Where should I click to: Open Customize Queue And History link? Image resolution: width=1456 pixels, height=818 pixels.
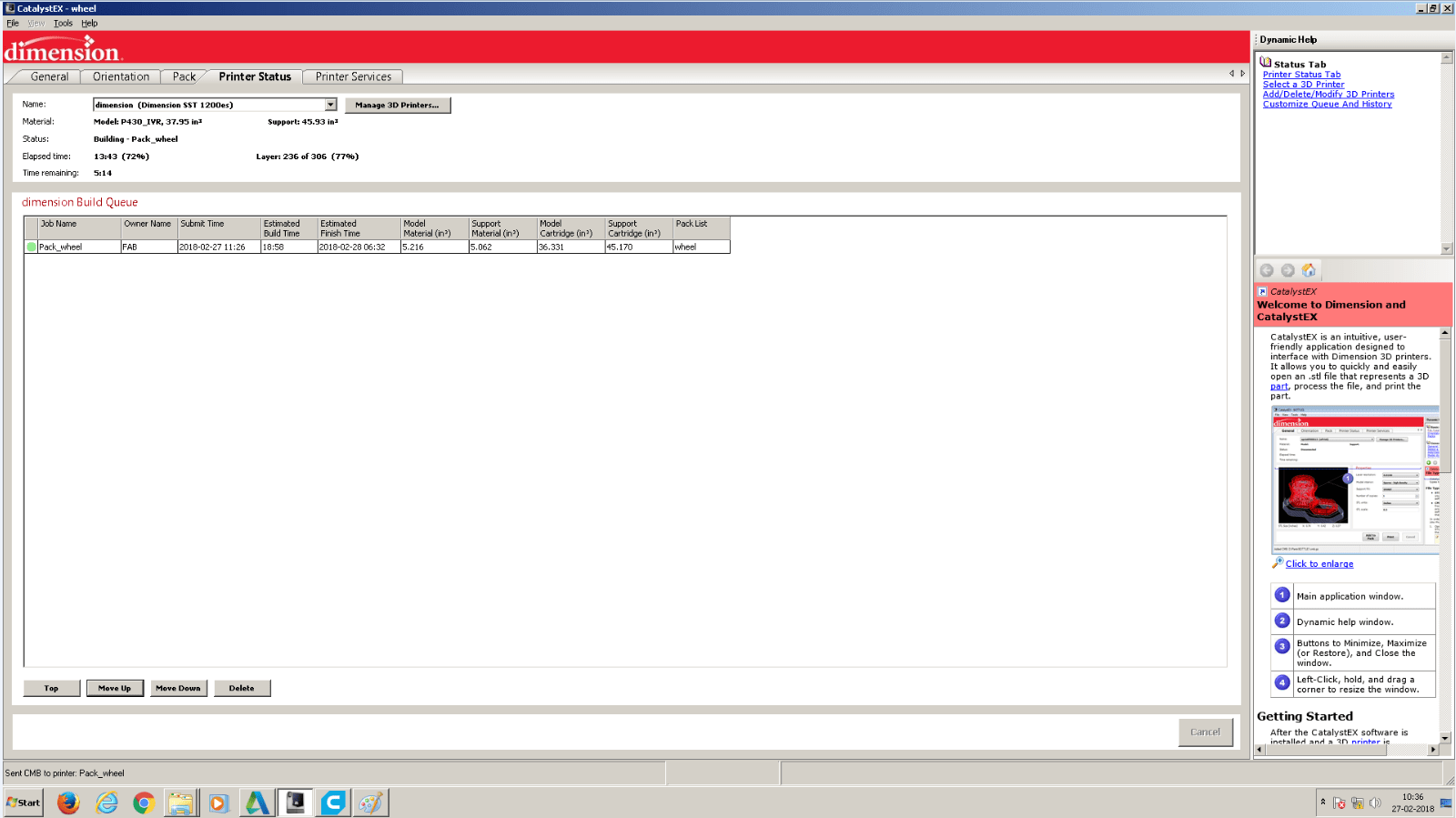pos(1327,105)
